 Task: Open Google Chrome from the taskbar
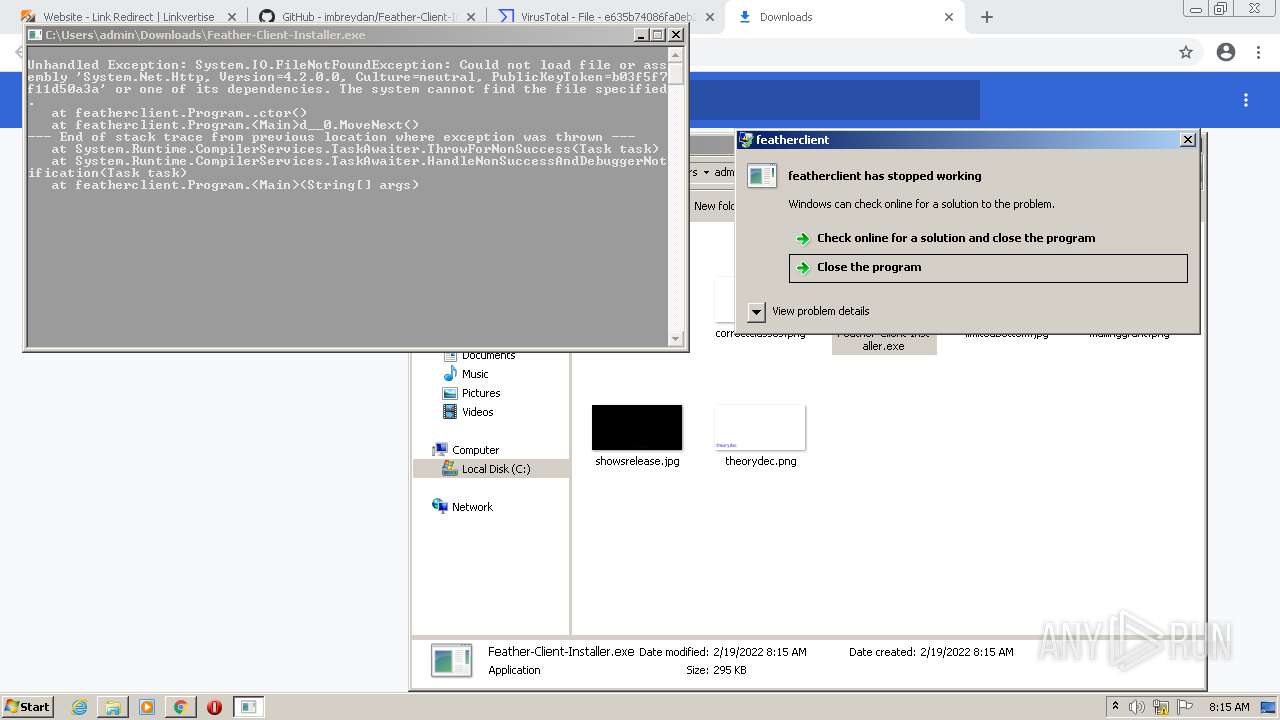180,707
